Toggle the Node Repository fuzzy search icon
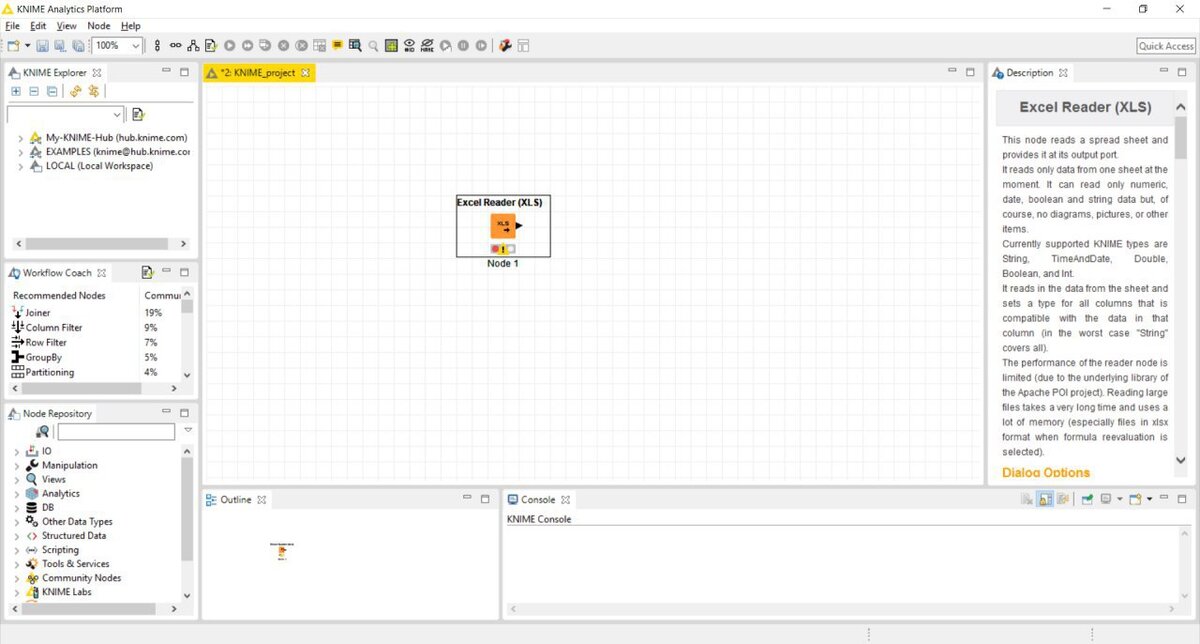Viewport: 1200px width, 644px height. click(x=43, y=432)
